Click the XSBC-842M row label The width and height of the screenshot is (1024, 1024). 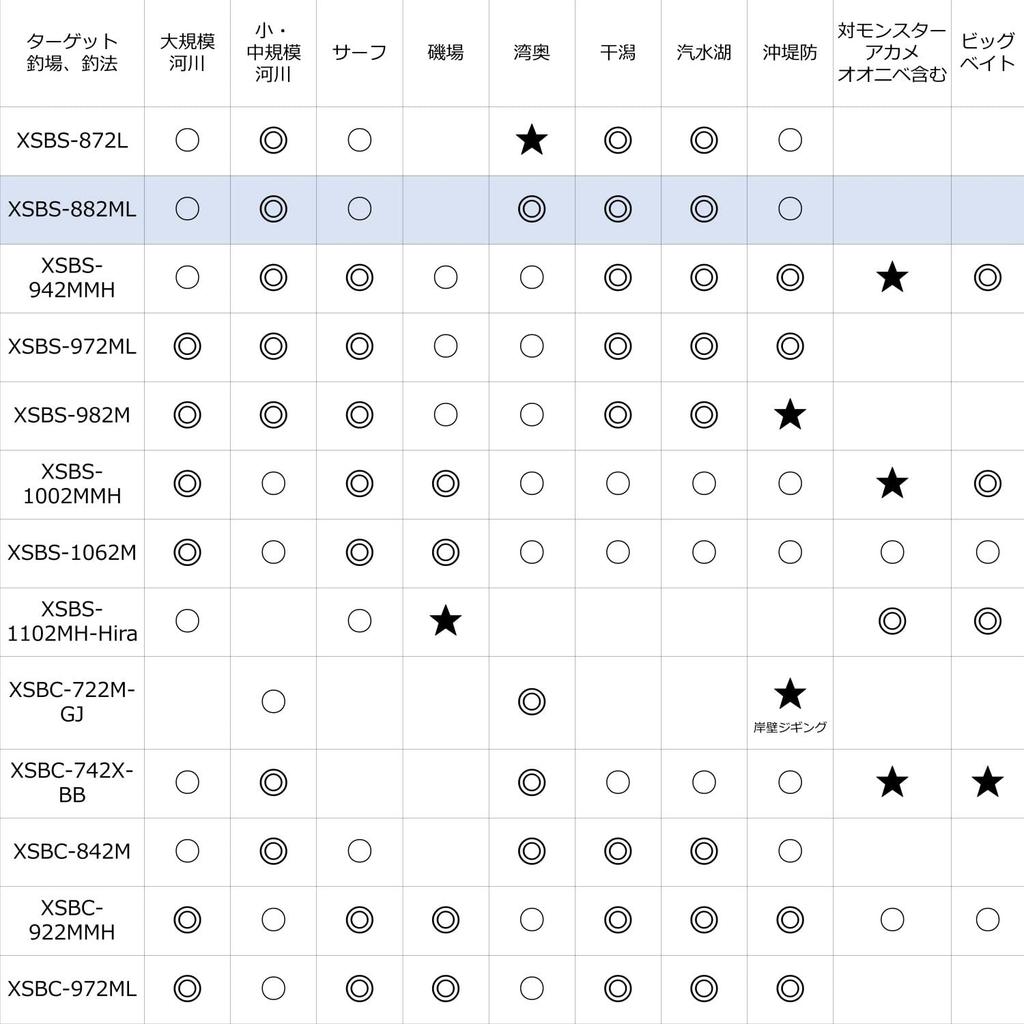click(72, 851)
